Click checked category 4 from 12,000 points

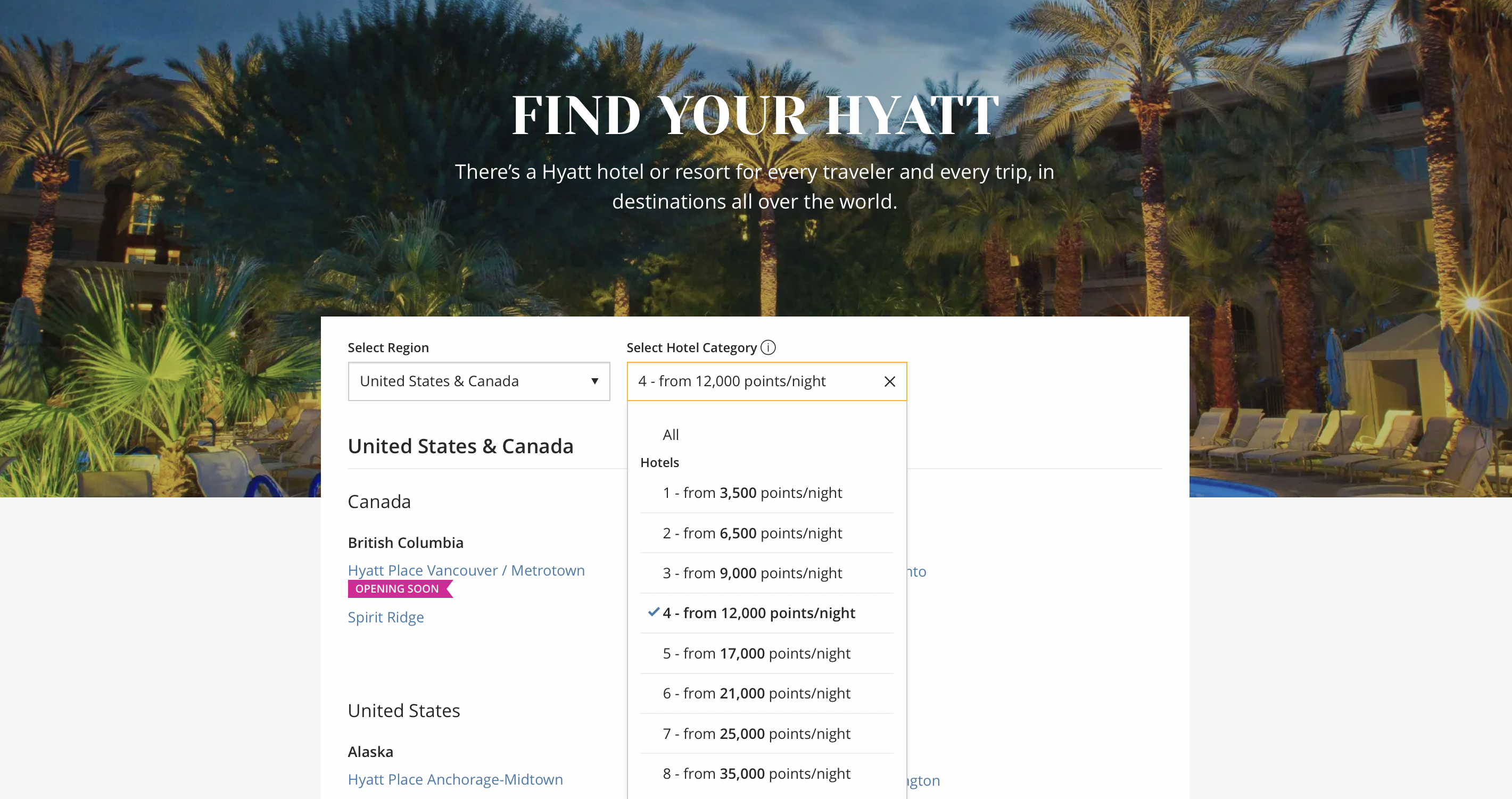pos(758,613)
